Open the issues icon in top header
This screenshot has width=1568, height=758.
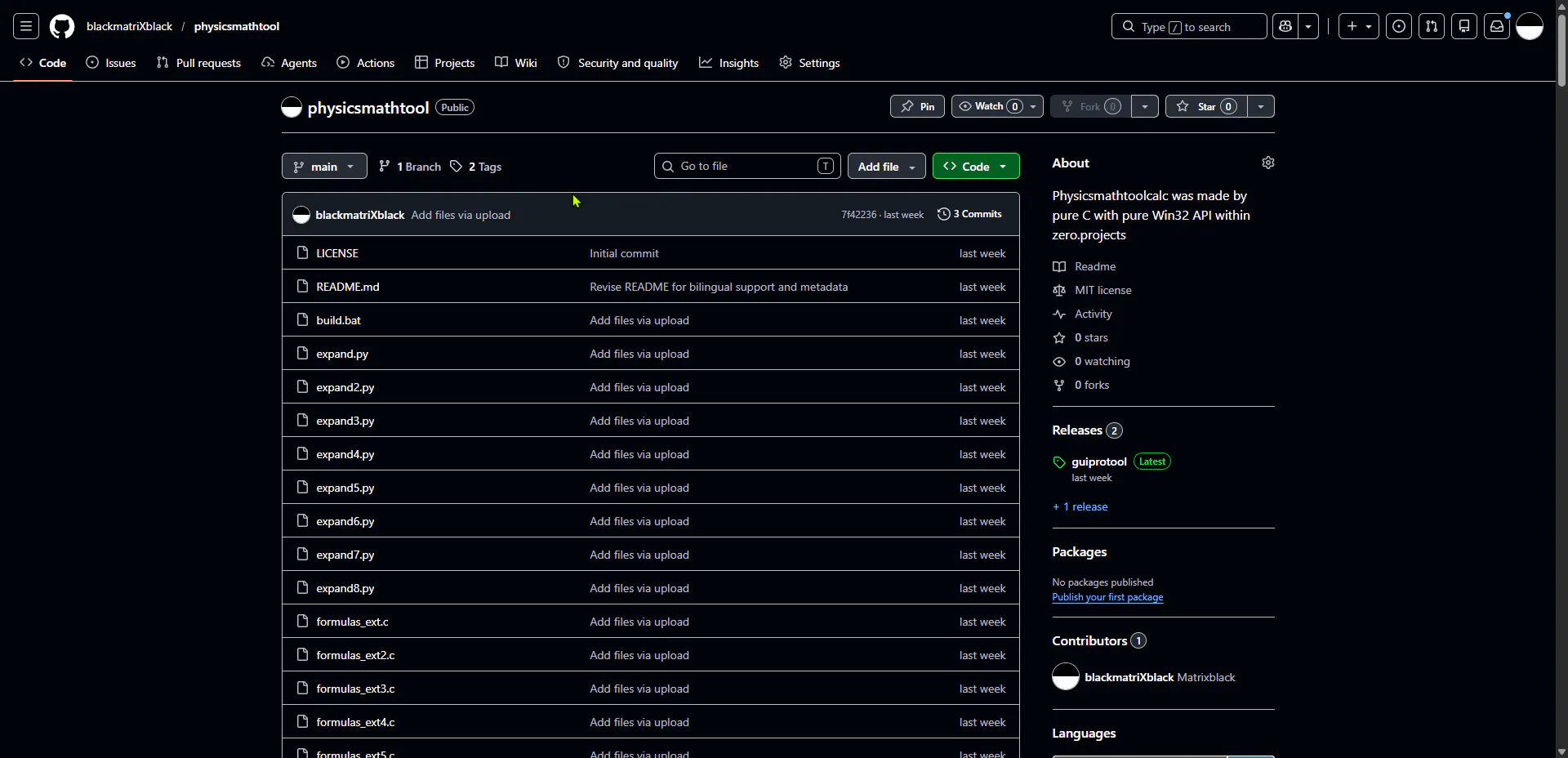coord(1399,26)
